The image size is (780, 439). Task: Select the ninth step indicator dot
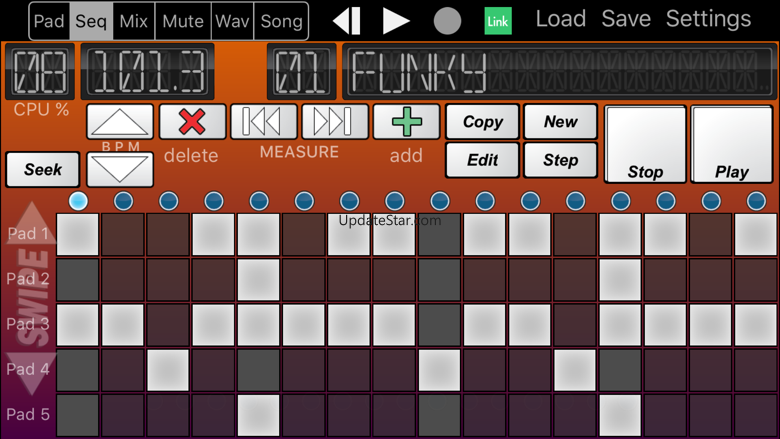click(440, 201)
